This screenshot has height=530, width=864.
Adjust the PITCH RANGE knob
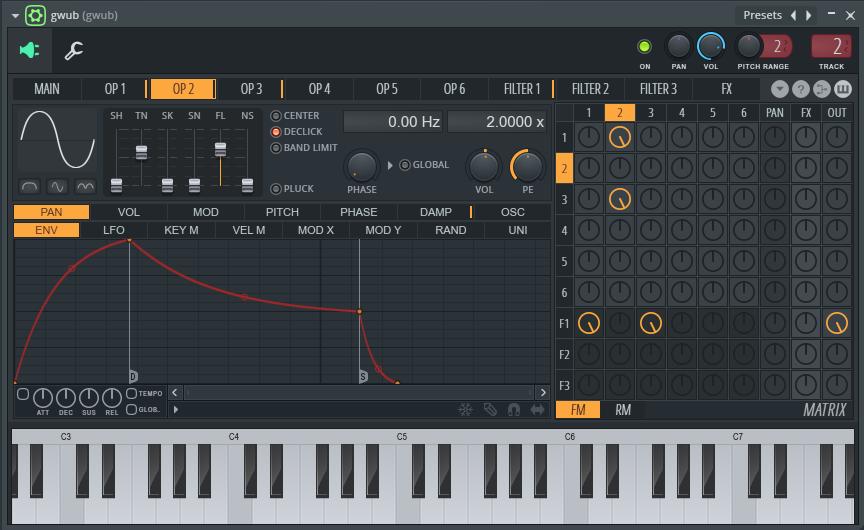coord(748,46)
